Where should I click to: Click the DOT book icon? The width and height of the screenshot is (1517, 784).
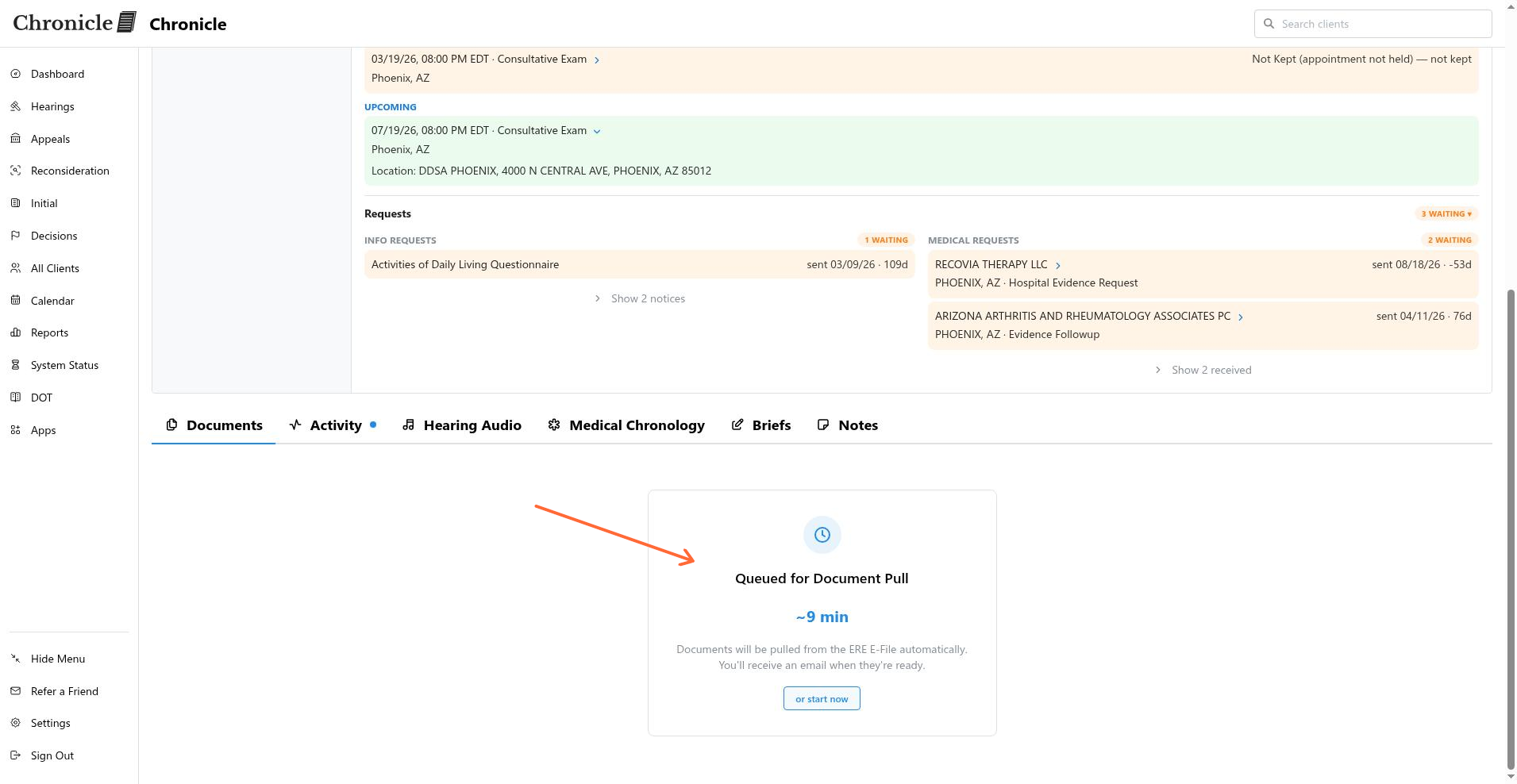[15, 398]
